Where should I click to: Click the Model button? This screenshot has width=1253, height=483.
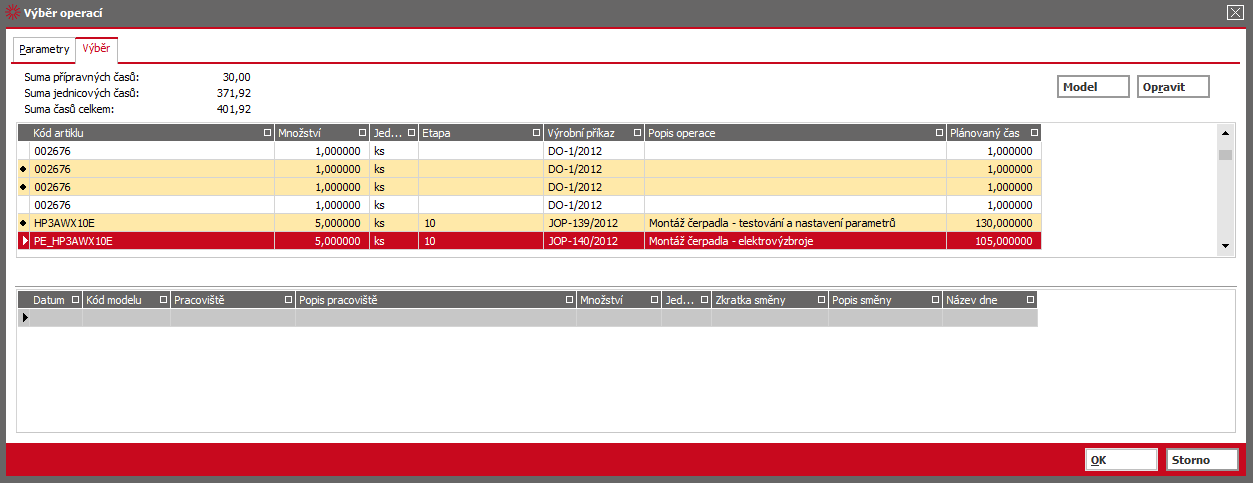(1093, 87)
